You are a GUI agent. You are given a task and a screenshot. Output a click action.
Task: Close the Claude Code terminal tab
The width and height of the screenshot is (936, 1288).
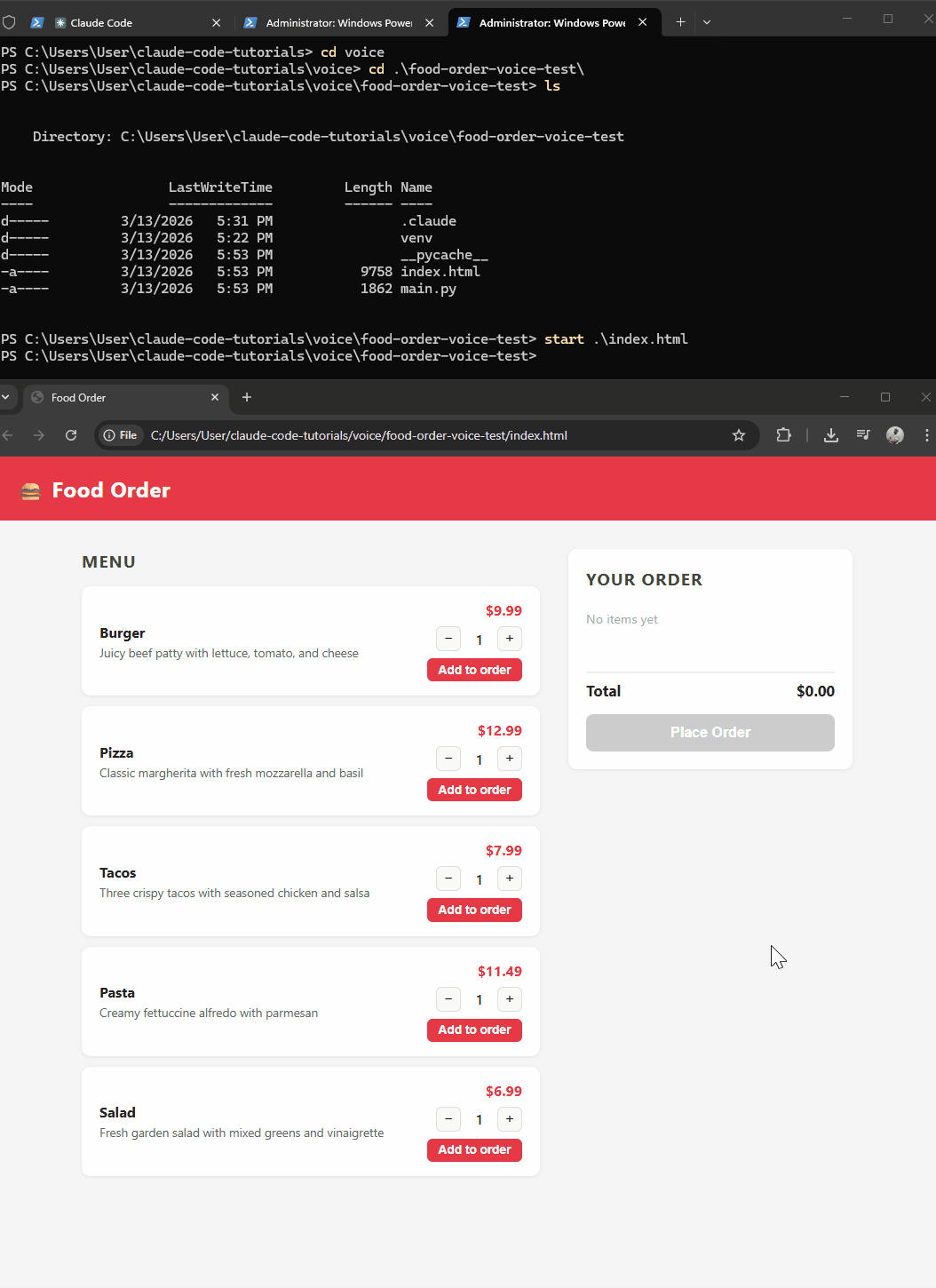coord(216,23)
